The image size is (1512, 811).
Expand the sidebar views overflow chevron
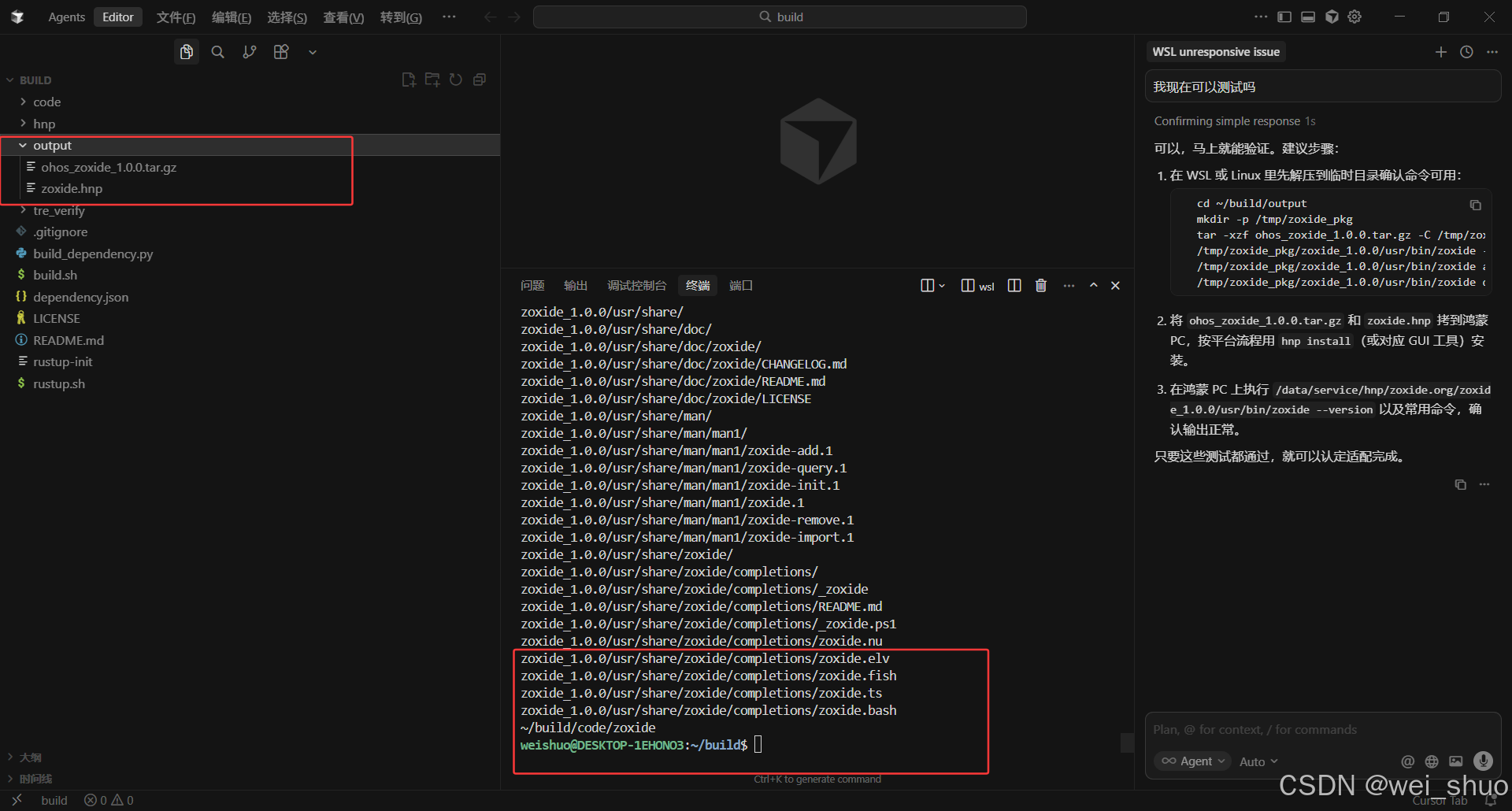tap(313, 52)
